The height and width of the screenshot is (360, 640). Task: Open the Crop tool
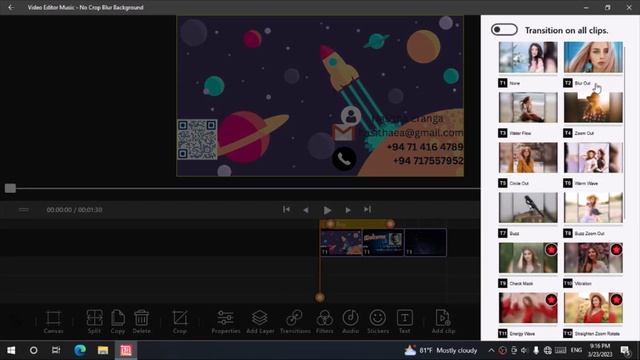[x=180, y=322]
